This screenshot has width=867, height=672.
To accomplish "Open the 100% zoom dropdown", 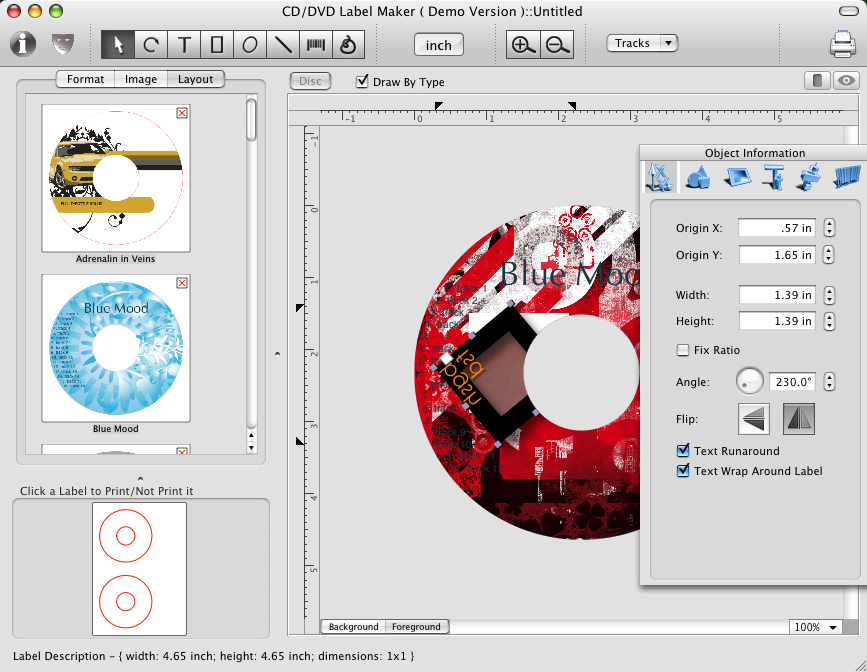I will coord(815,627).
